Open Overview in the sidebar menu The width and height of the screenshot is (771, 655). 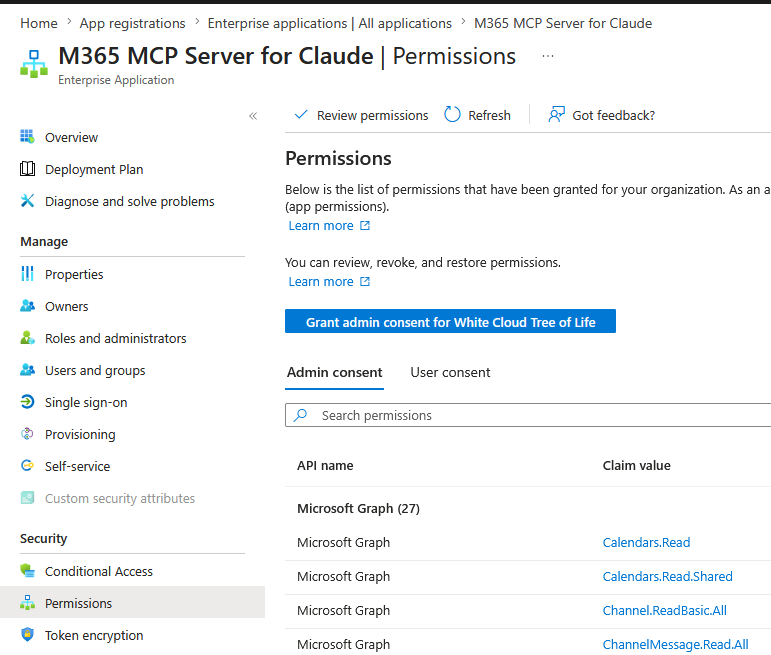pos(71,137)
